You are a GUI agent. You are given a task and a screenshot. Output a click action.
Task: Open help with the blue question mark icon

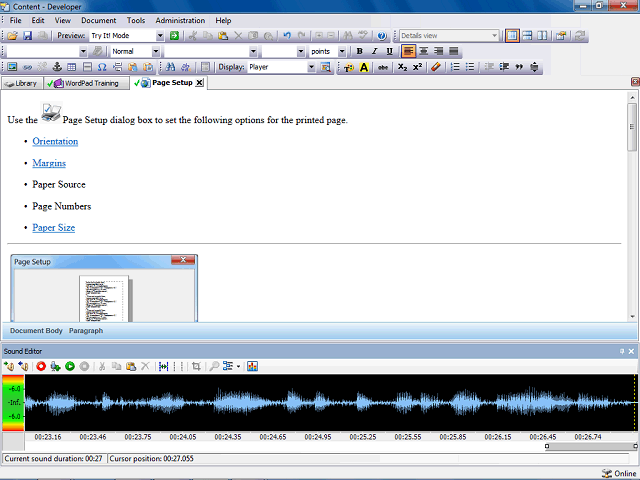(382, 36)
